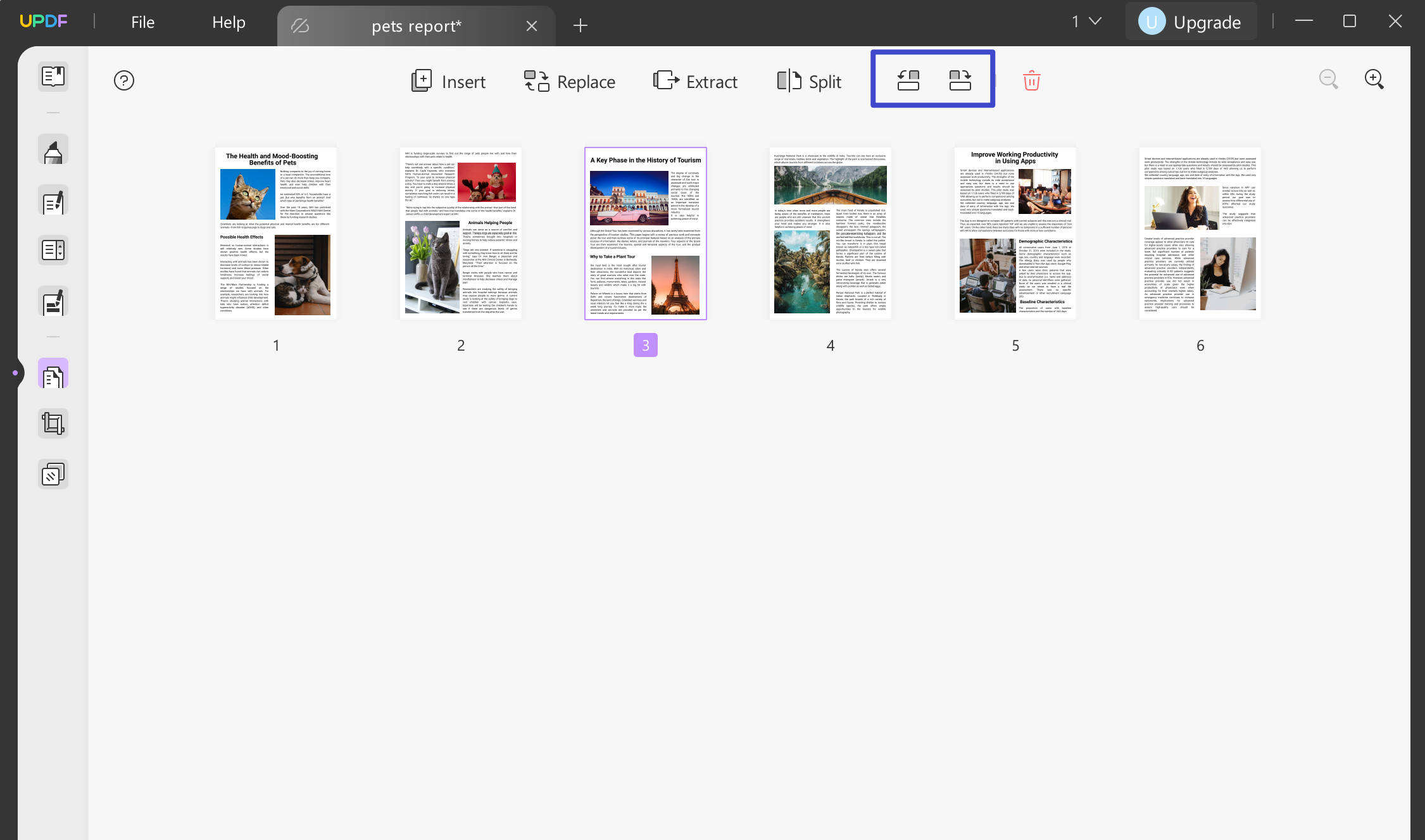Select the Organize Pages sidebar tool
The image size is (1425, 840).
tap(53, 373)
